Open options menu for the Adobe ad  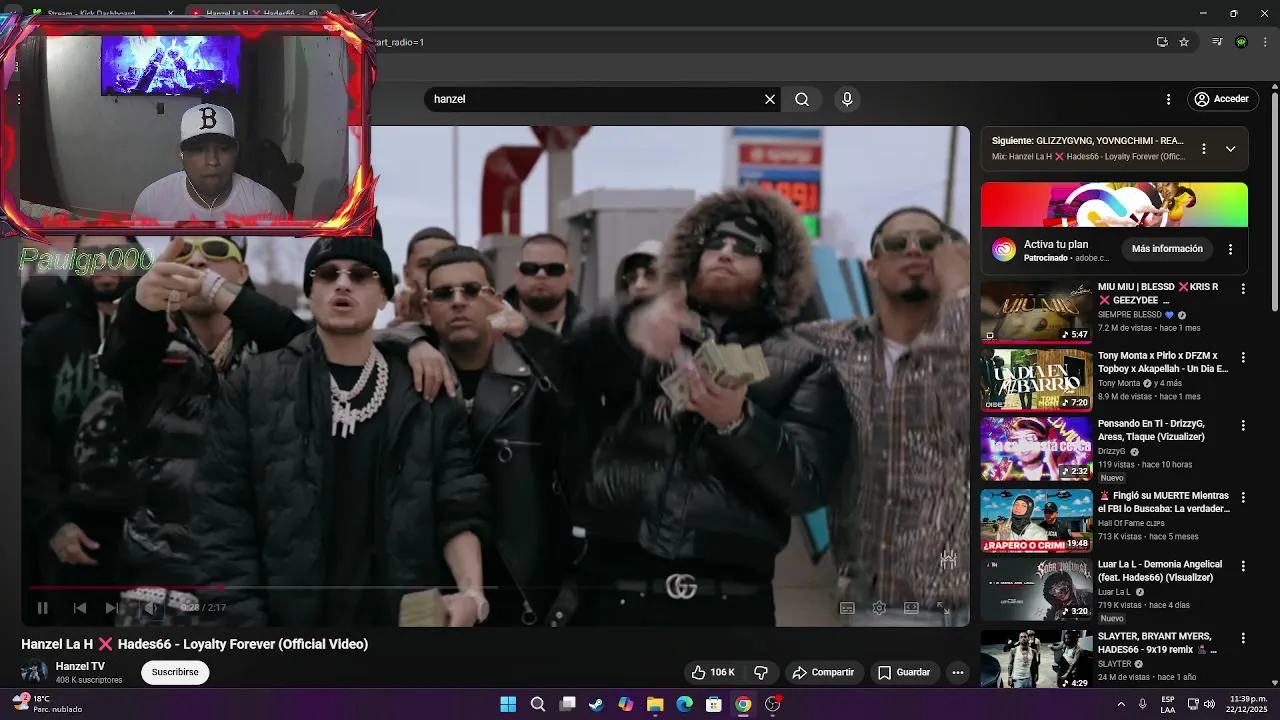click(x=1231, y=249)
